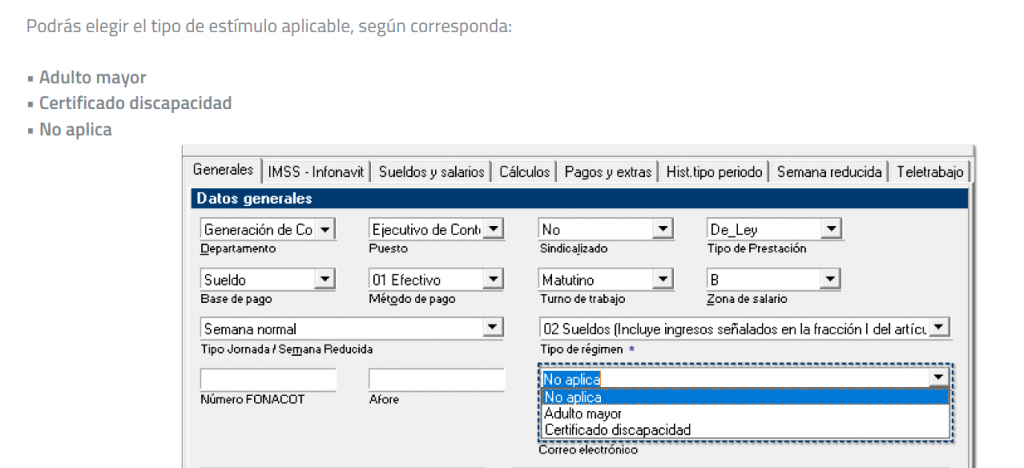Open the Puesto dropdown arrow
Screen dimensions: 1024x468
pyautogui.click(x=494, y=230)
